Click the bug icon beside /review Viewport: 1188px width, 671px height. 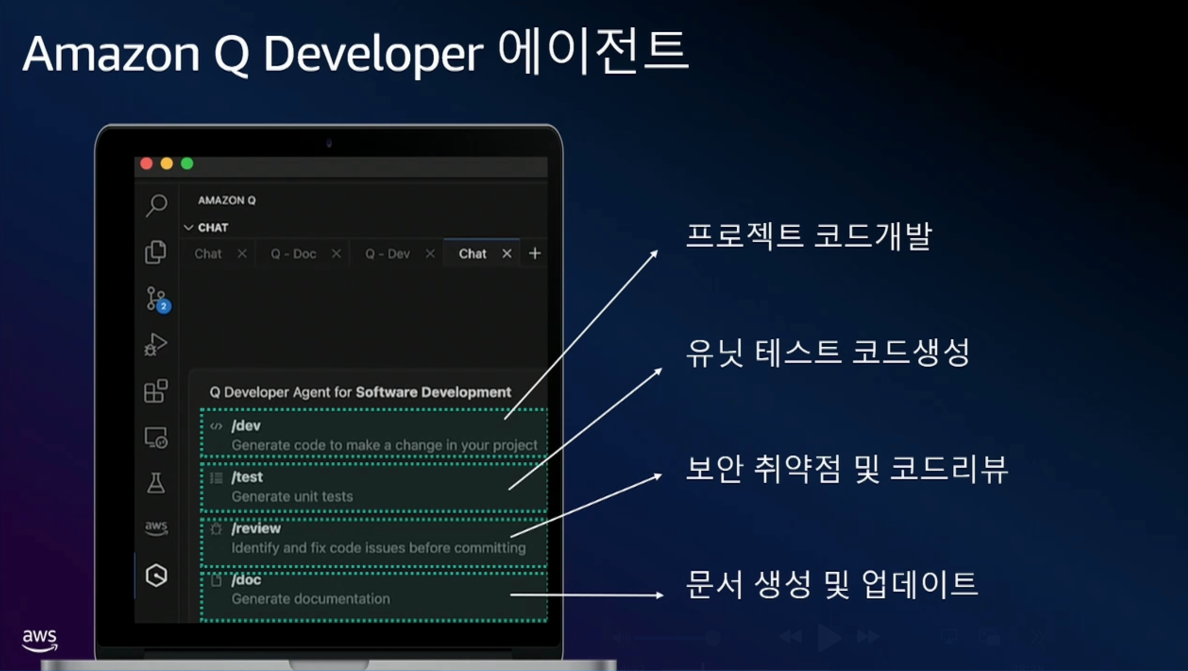[216, 529]
